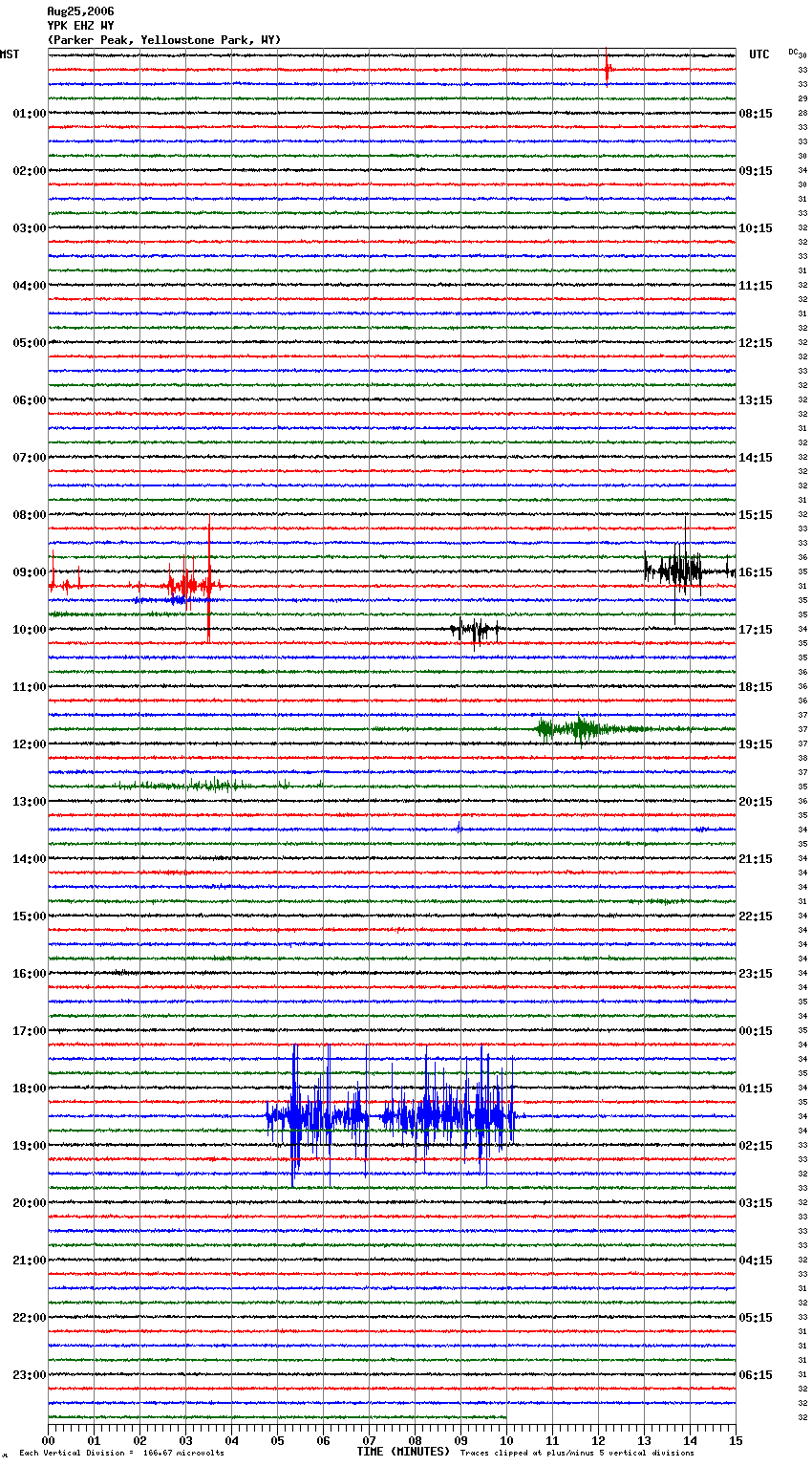This screenshot has width=812, height=1466.
Task: Click the 06:15 UTC time label
Action: click(756, 1375)
